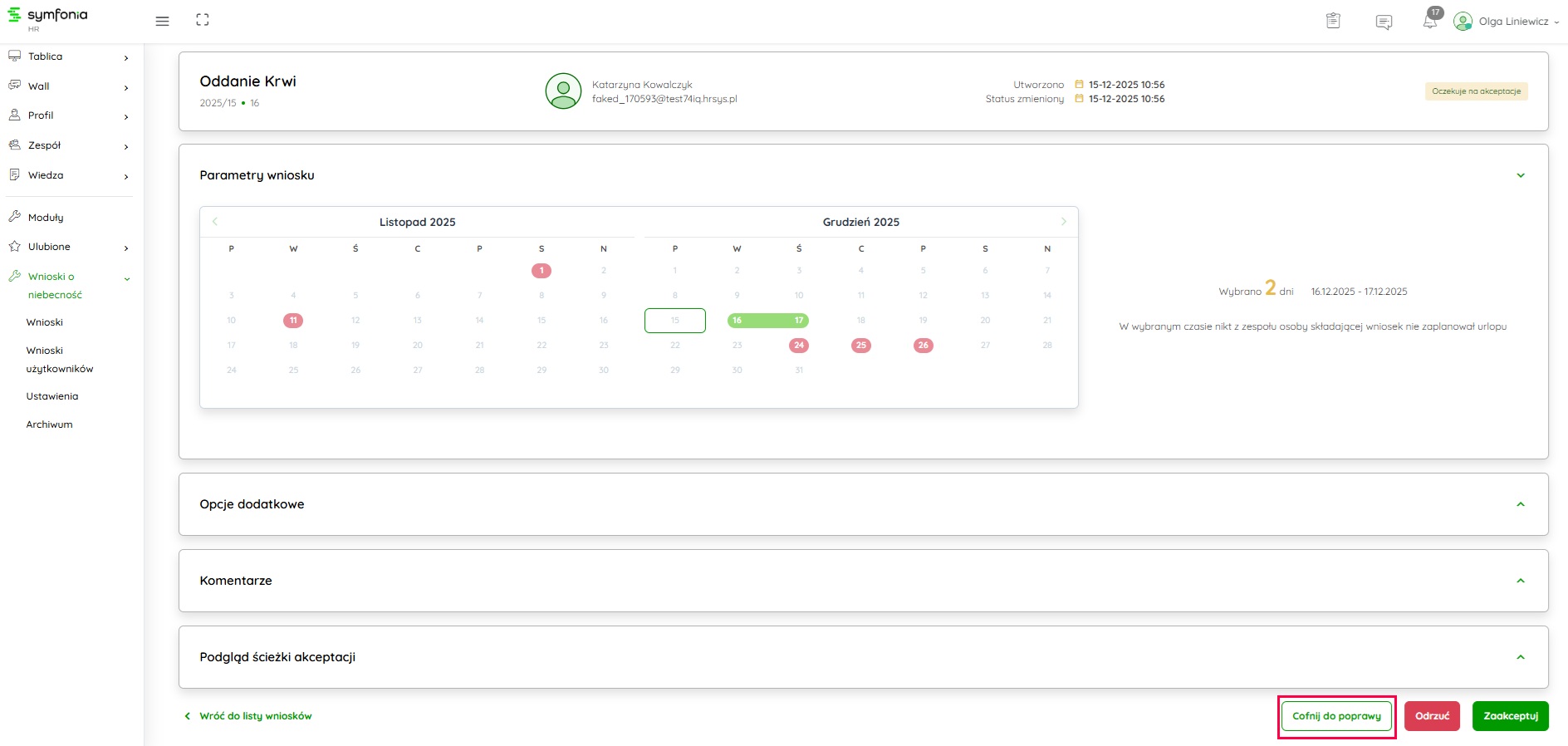Viewport: 1568px width, 746px height.
Task: Open the clipboard tasks icon in header
Action: 1333,22
